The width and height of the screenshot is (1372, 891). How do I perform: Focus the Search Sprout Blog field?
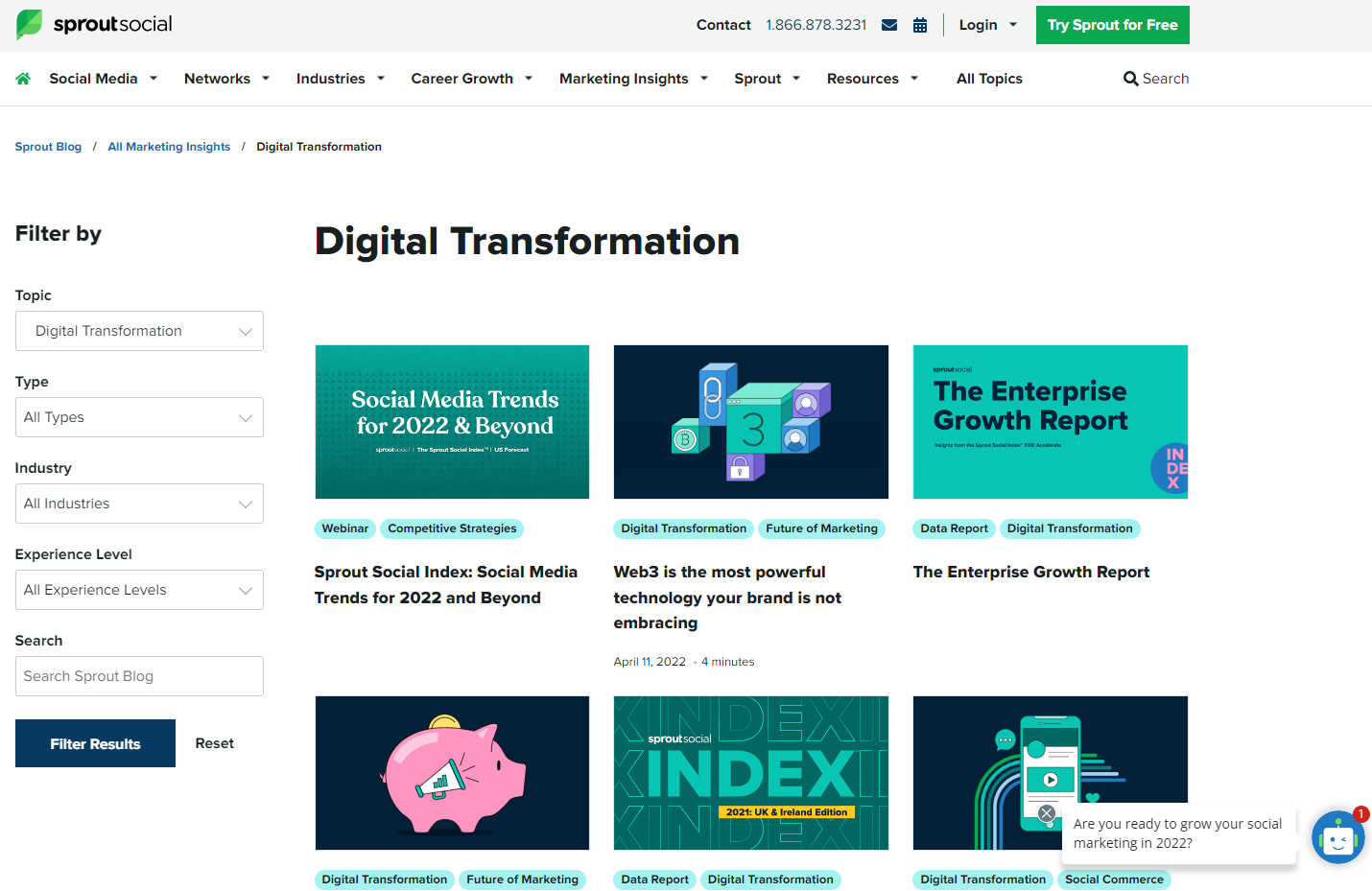pyautogui.click(x=139, y=676)
